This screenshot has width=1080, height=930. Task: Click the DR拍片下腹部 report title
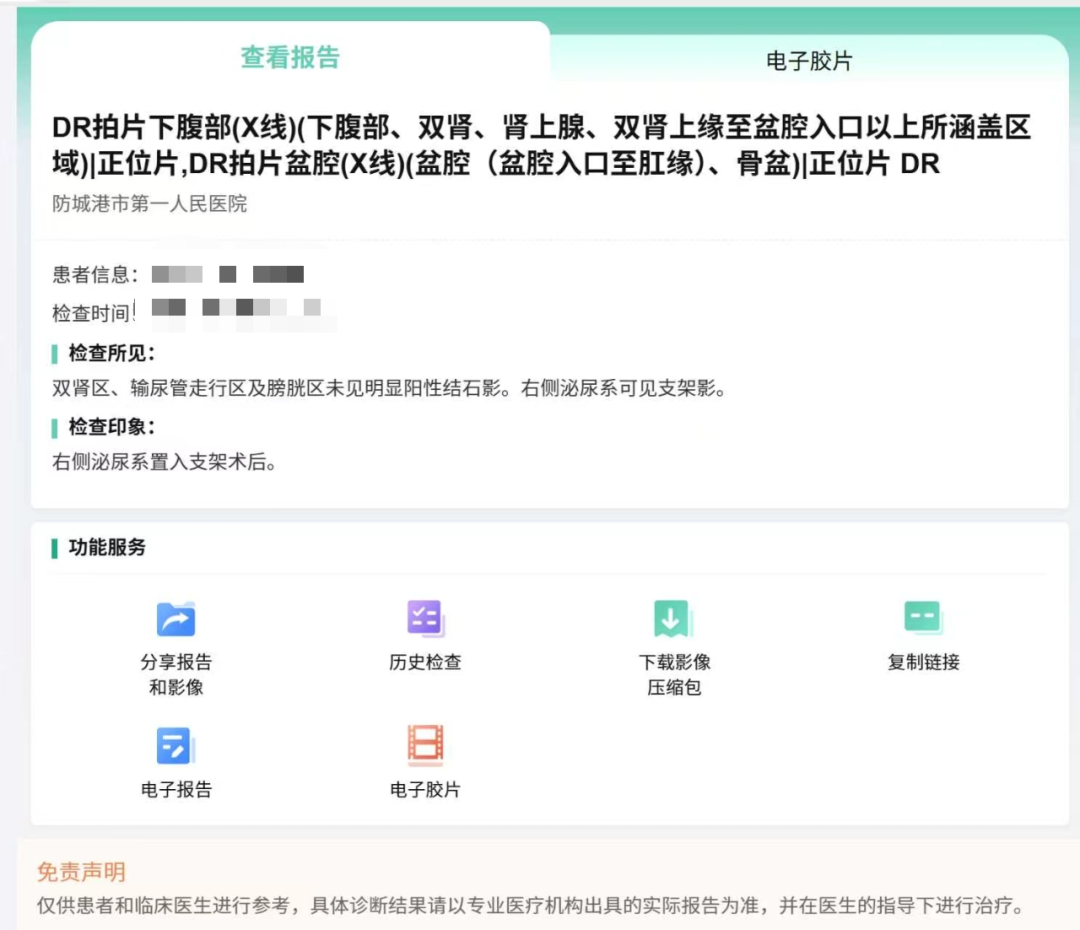[x=540, y=145]
